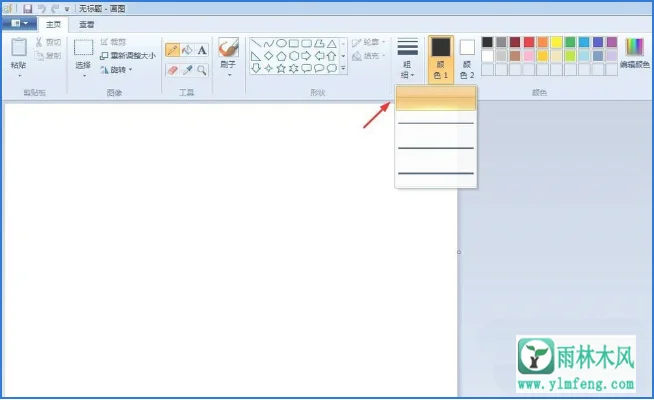Pick the yellow color swatch

[x=557, y=42]
